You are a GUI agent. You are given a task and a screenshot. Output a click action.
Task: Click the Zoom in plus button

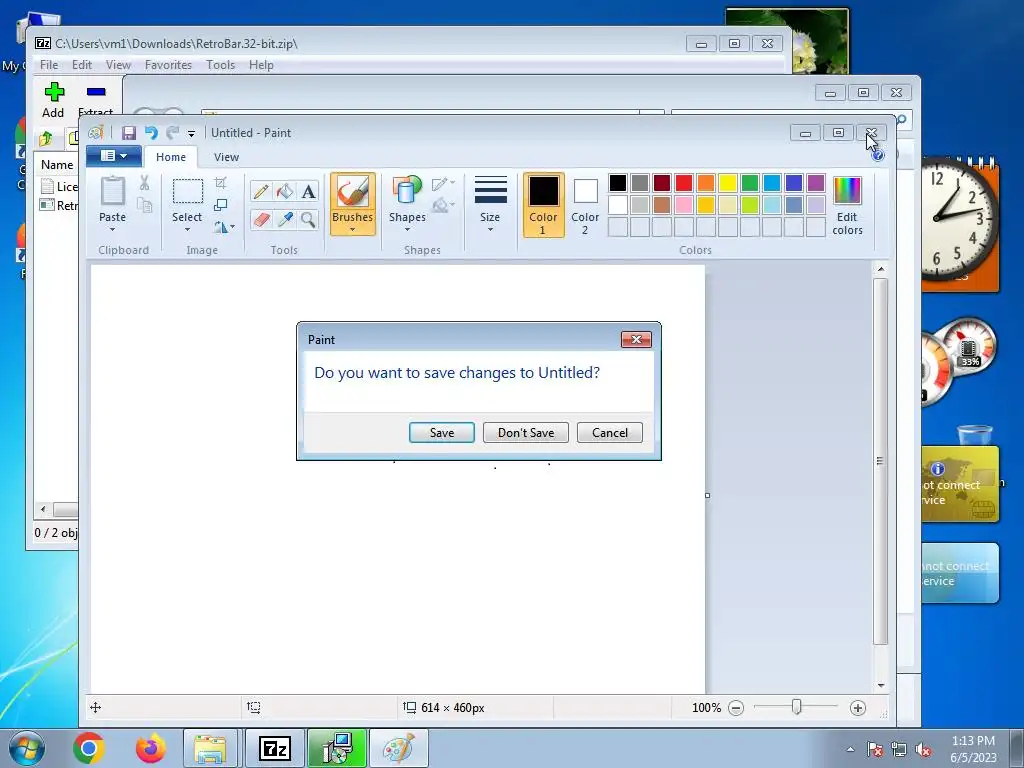858,708
